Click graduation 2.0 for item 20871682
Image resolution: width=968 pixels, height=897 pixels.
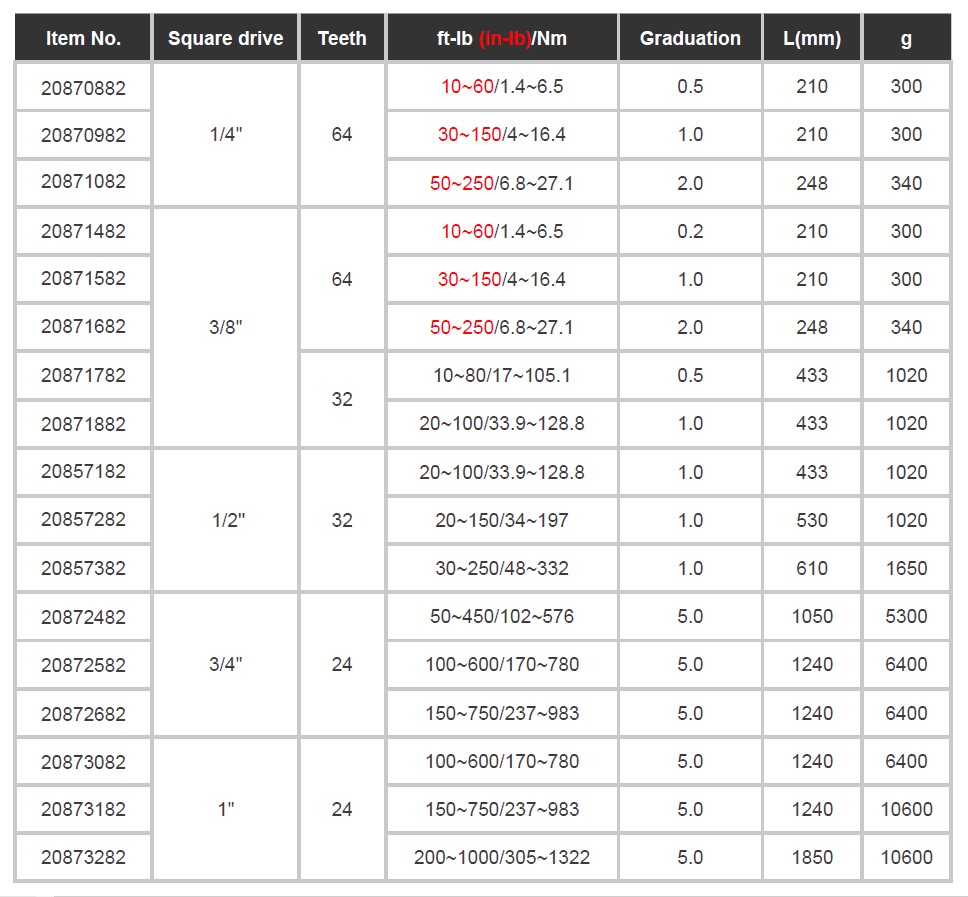[x=690, y=327]
